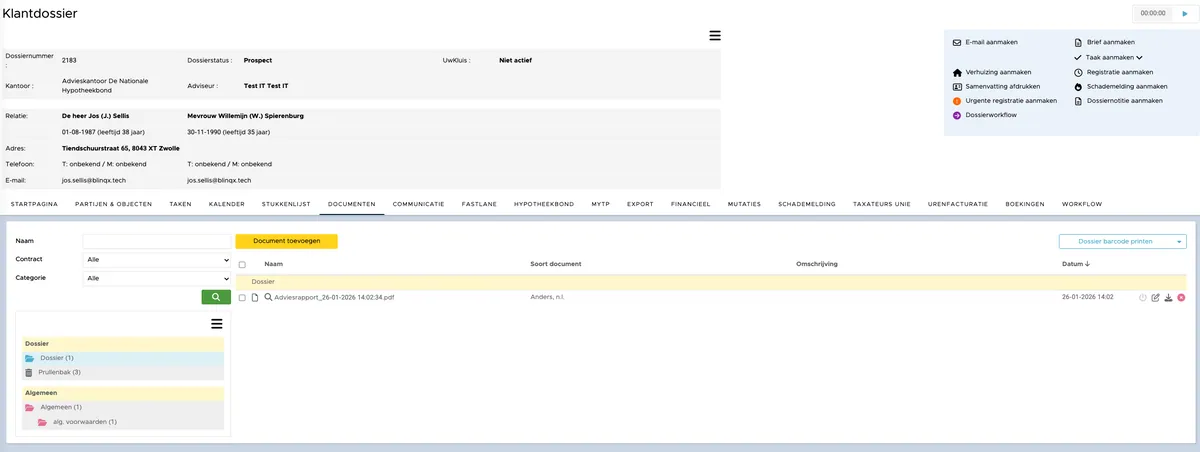Click the Samenvatting afdrukken card icon

(x=957, y=87)
